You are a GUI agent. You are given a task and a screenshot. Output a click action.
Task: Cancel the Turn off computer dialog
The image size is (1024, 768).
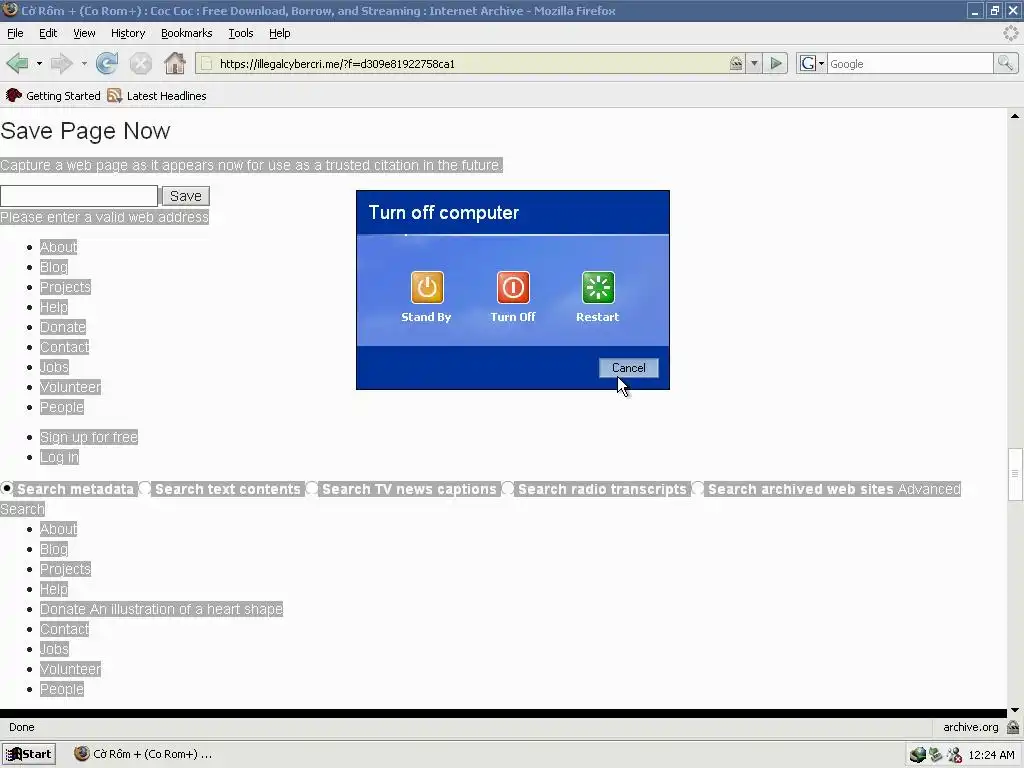[628, 368]
